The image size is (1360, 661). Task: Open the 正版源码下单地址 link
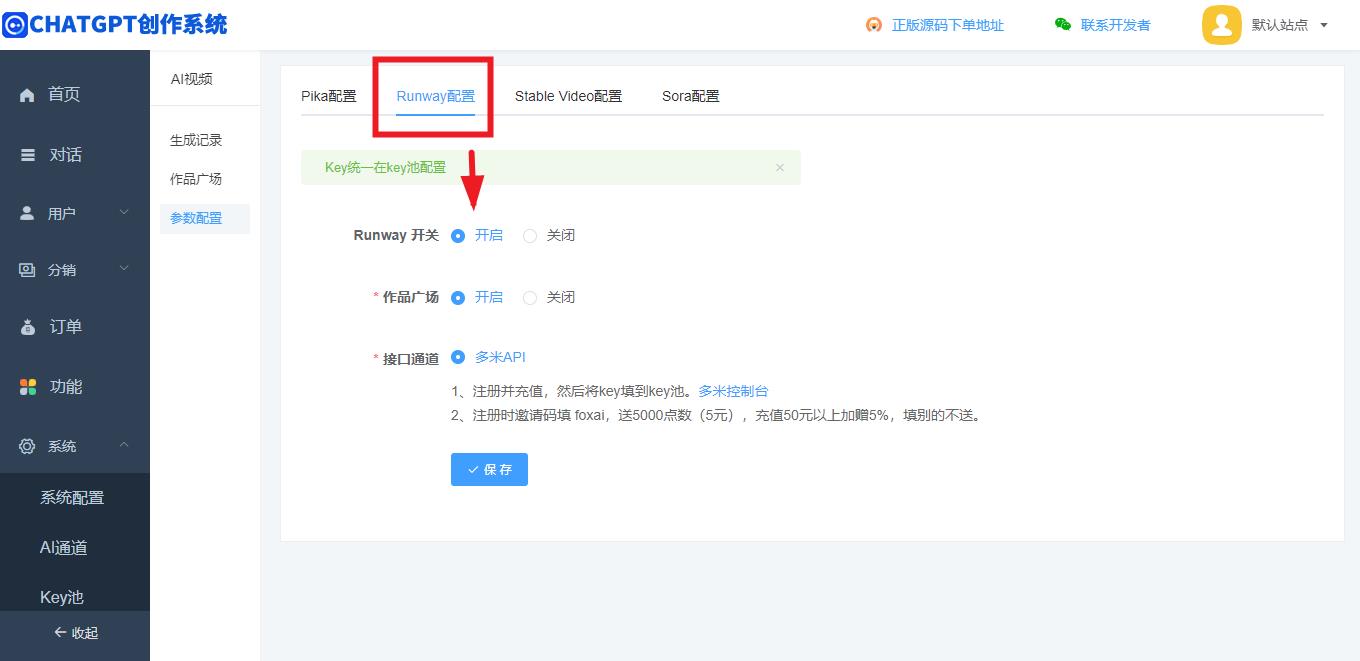tap(948, 25)
